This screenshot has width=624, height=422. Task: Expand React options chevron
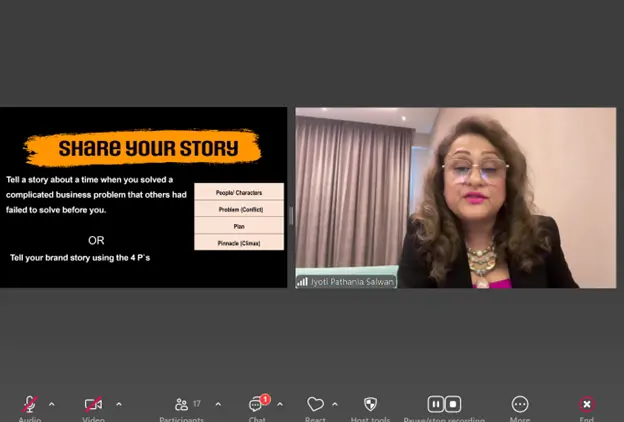click(335, 404)
